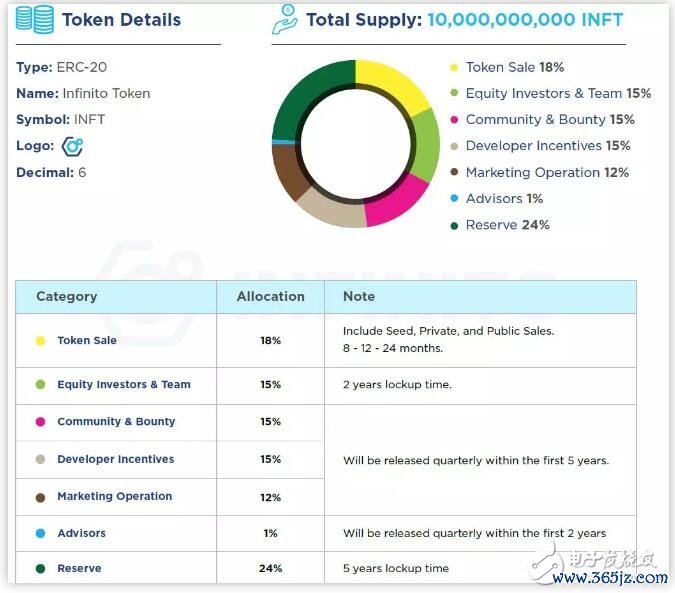Click the beige dot in Developer Incentives row
The width and height of the screenshot is (675, 593).
(x=40, y=459)
